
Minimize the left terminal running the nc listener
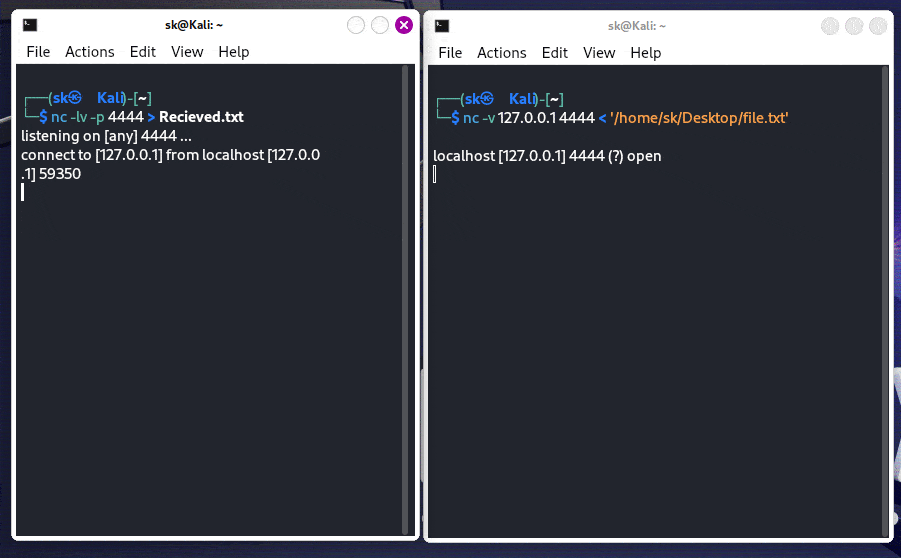[x=356, y=25]
